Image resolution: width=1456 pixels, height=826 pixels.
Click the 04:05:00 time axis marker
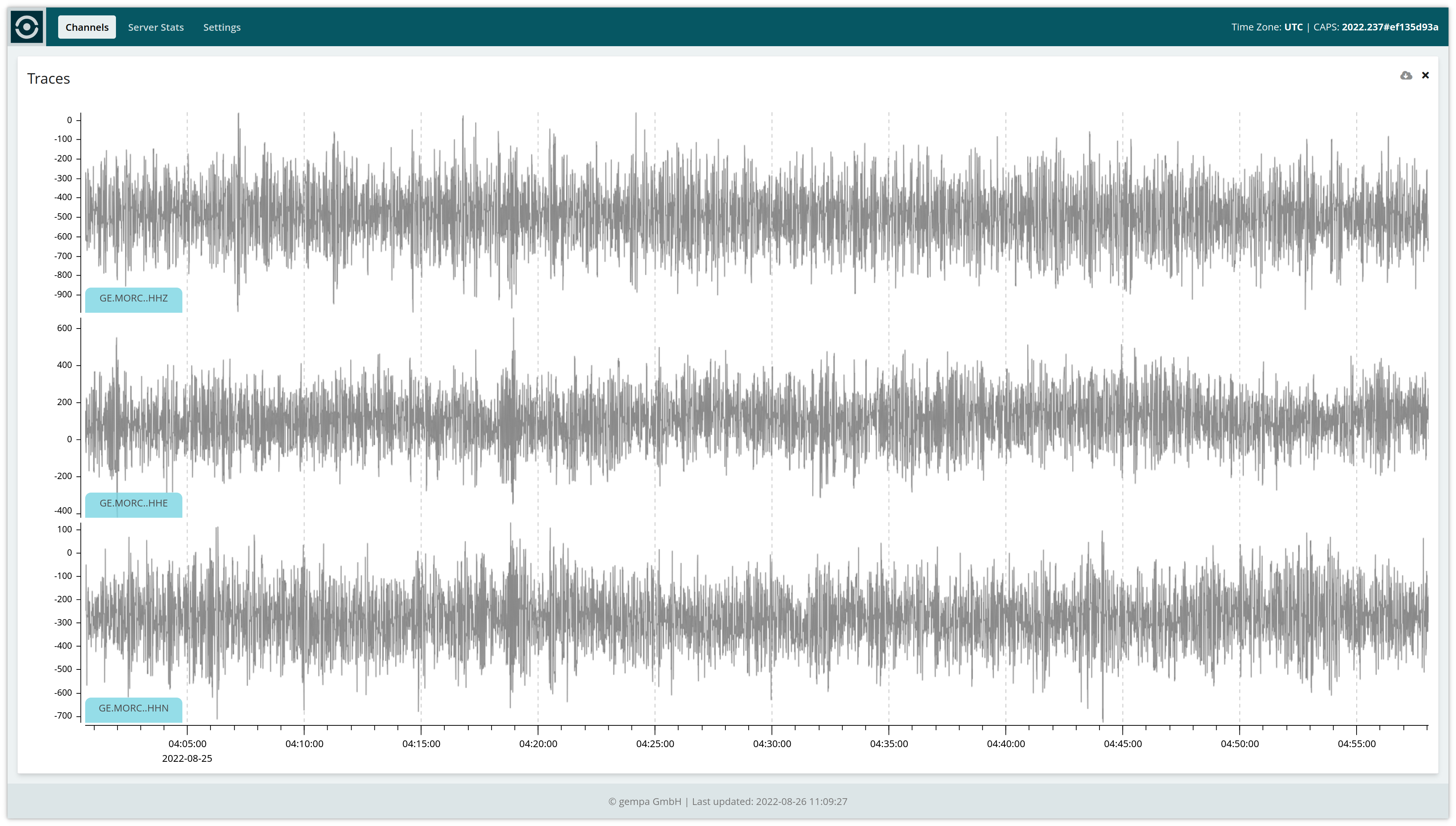(187, 744)
